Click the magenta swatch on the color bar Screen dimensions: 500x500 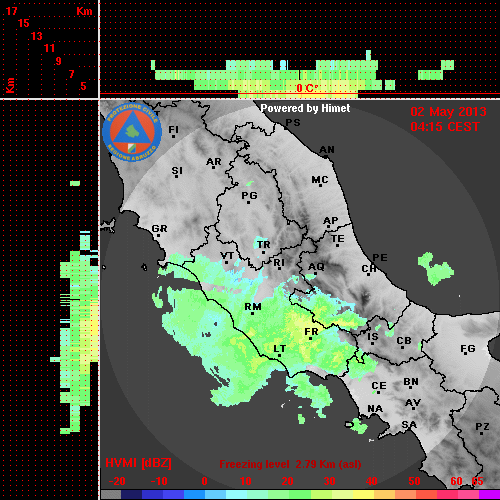click(x=489, y=494)
